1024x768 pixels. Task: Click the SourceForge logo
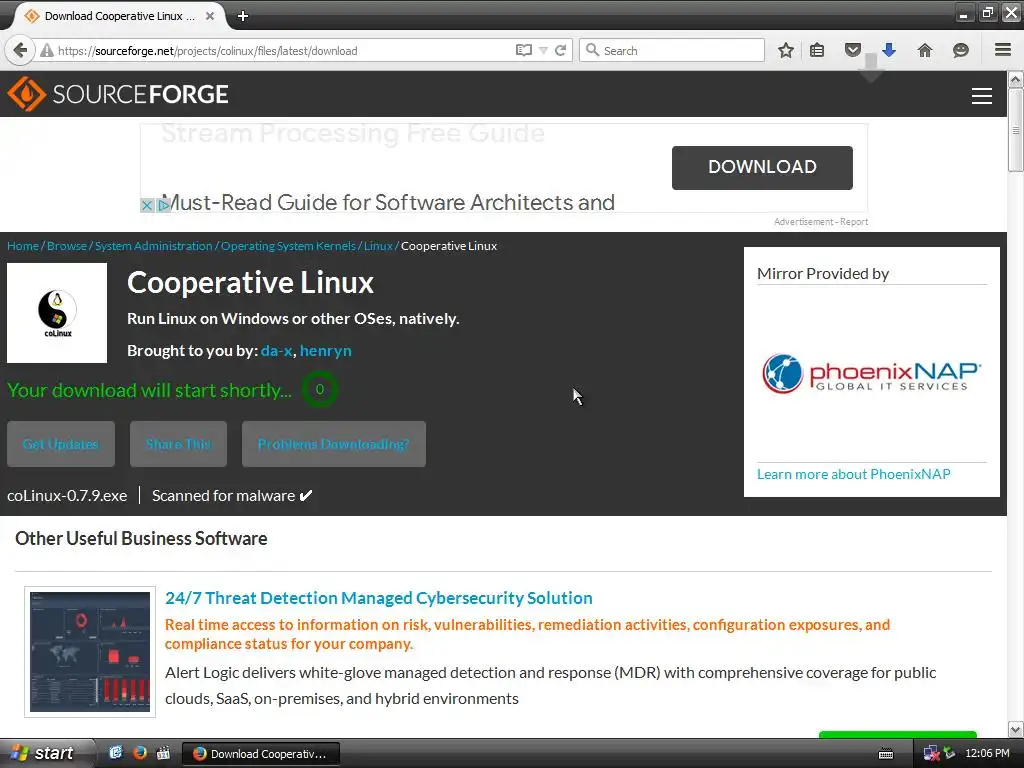(x=118, y=94)
